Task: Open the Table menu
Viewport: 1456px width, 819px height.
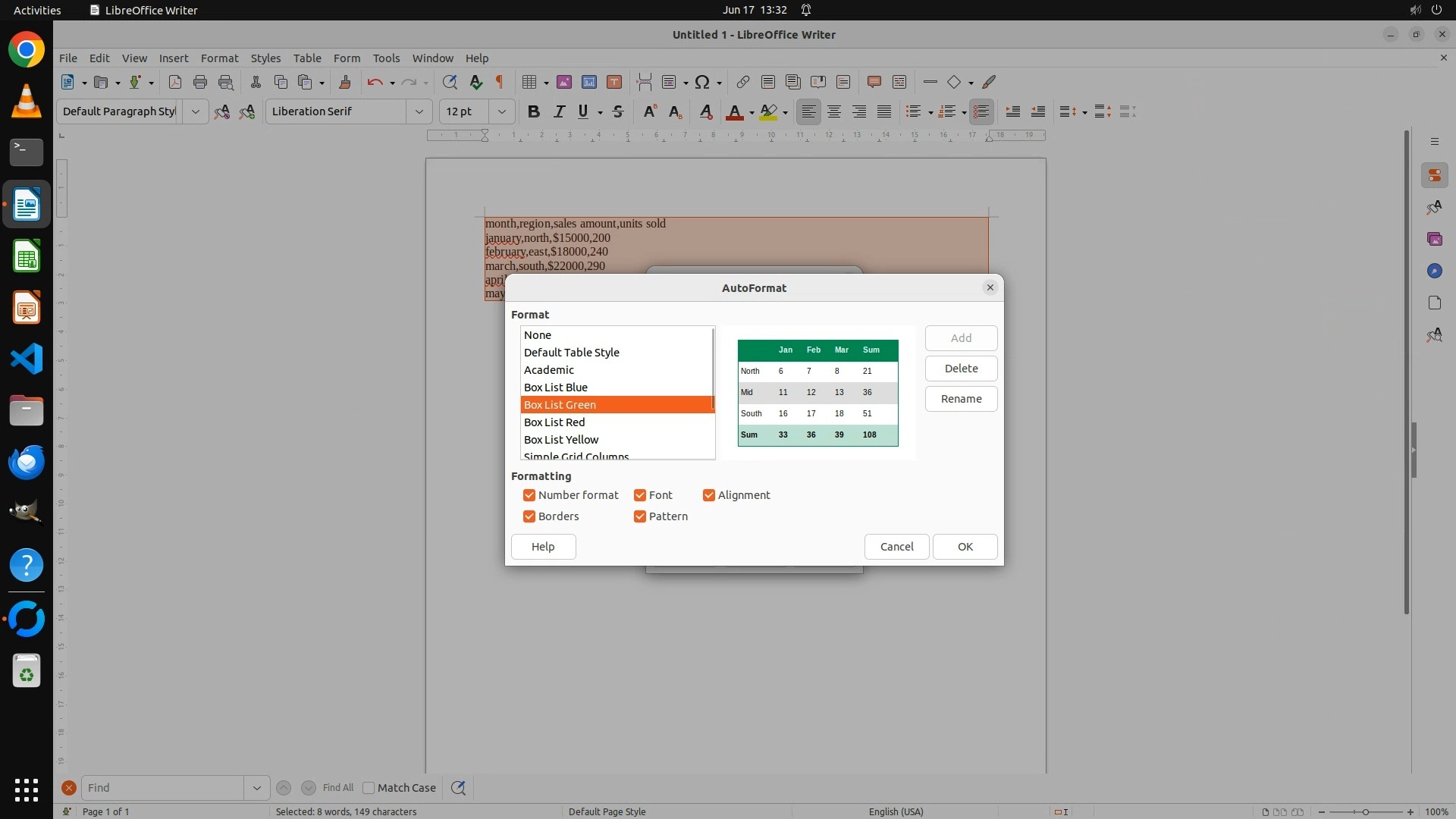Action: (x=307, y=58)
